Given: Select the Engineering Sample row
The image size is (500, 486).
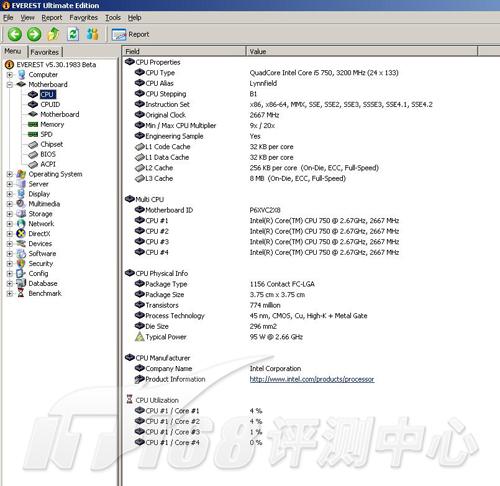Looking at the screenshot, I should click(198, 136).
